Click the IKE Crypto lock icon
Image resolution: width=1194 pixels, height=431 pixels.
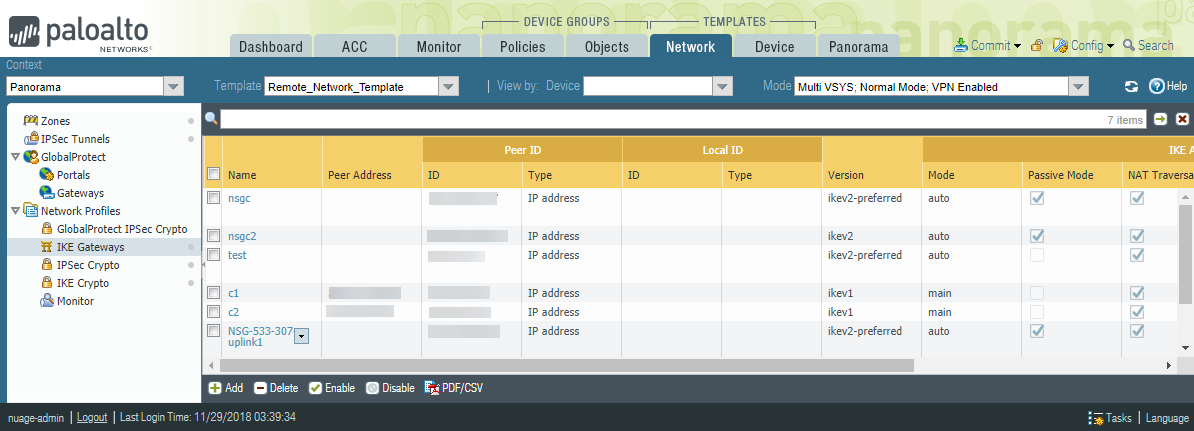pyautogui.click(x=46, y=283)
